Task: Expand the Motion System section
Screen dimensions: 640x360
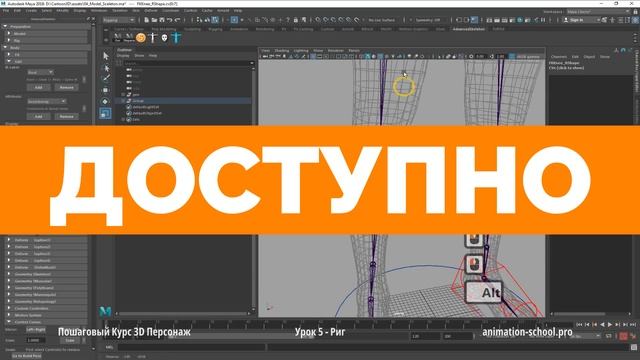Action: (x=9, y=315)
